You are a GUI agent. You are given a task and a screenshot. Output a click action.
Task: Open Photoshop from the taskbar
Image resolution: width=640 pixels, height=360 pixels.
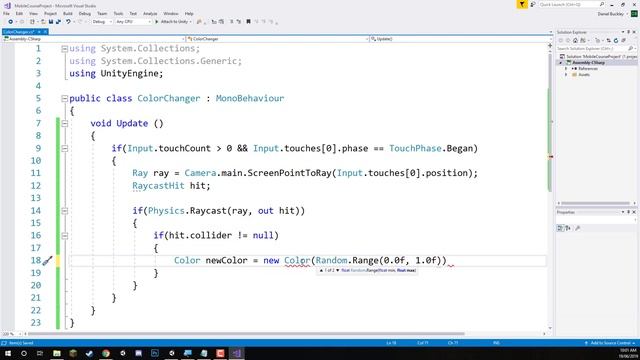click(x=155, y=353)
